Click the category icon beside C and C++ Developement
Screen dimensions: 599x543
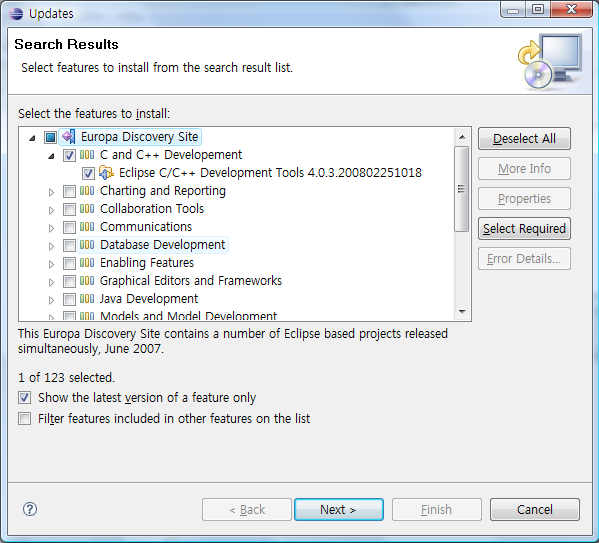pyautogui.click(x=87, y=155)
